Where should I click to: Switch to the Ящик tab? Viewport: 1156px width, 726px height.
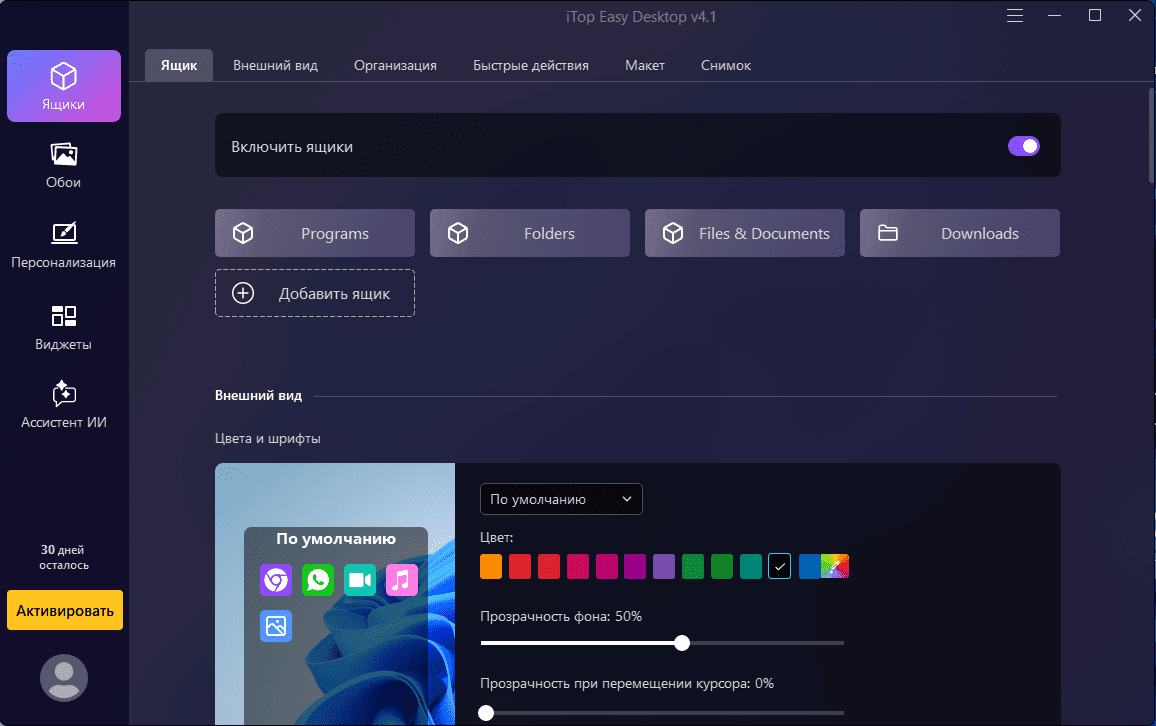click(179, 66)
